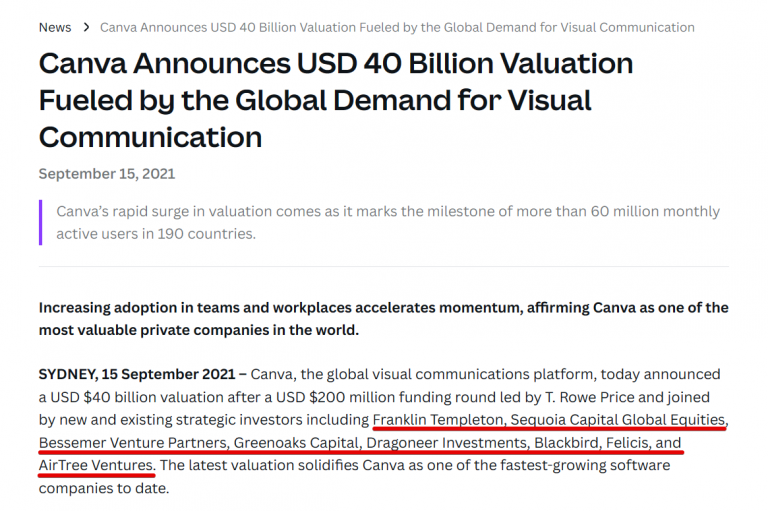Click the summary quote about 60 million users
Image resolution: width=768 pixels, height=511 pixels.
coord(387,223)
